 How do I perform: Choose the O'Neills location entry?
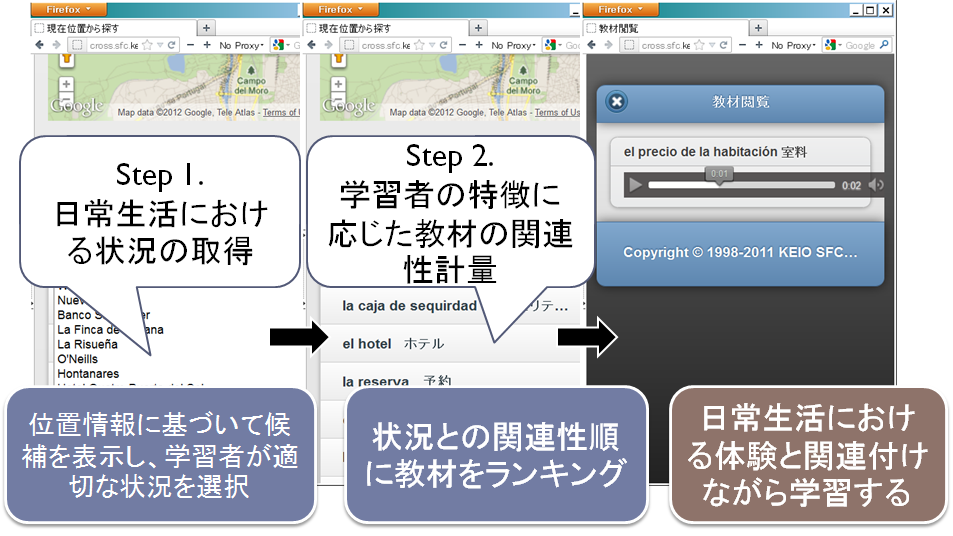(78, 359)
